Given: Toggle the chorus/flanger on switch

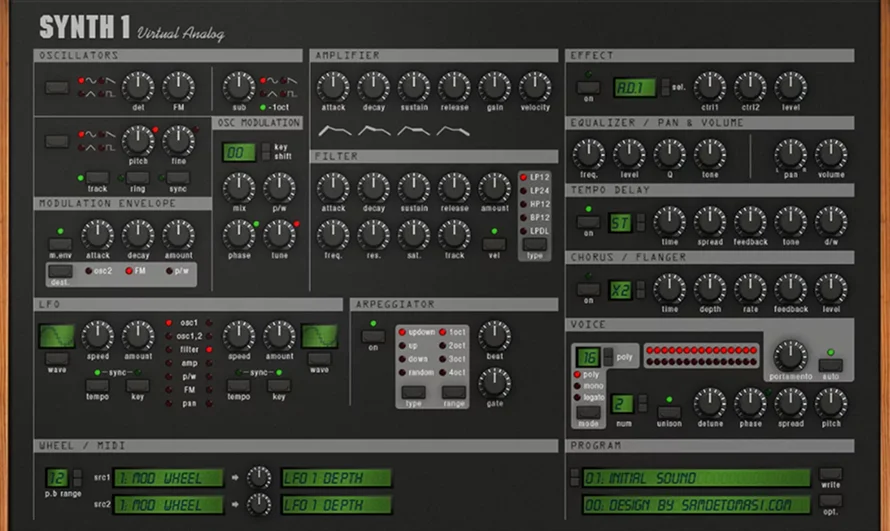Looking at the screenshot, I should [588, 290].
